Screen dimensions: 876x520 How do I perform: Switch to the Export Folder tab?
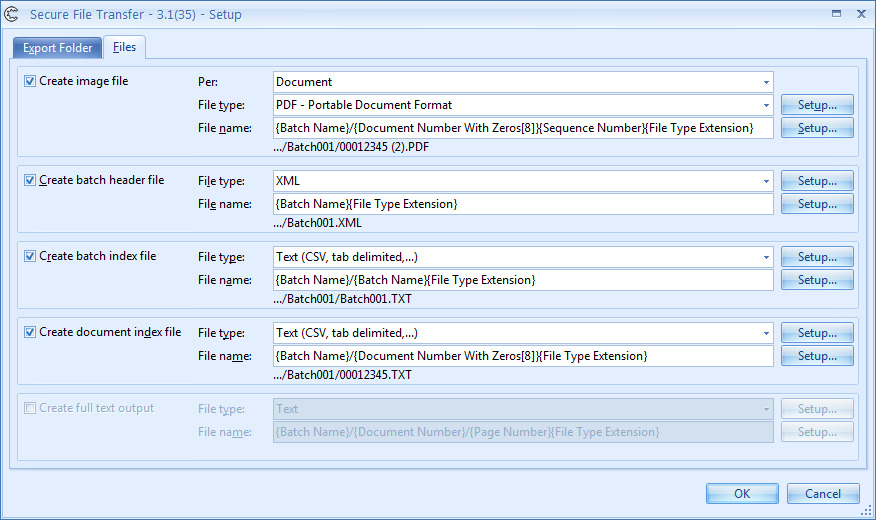pyautogui.click(x=58, y=48)
